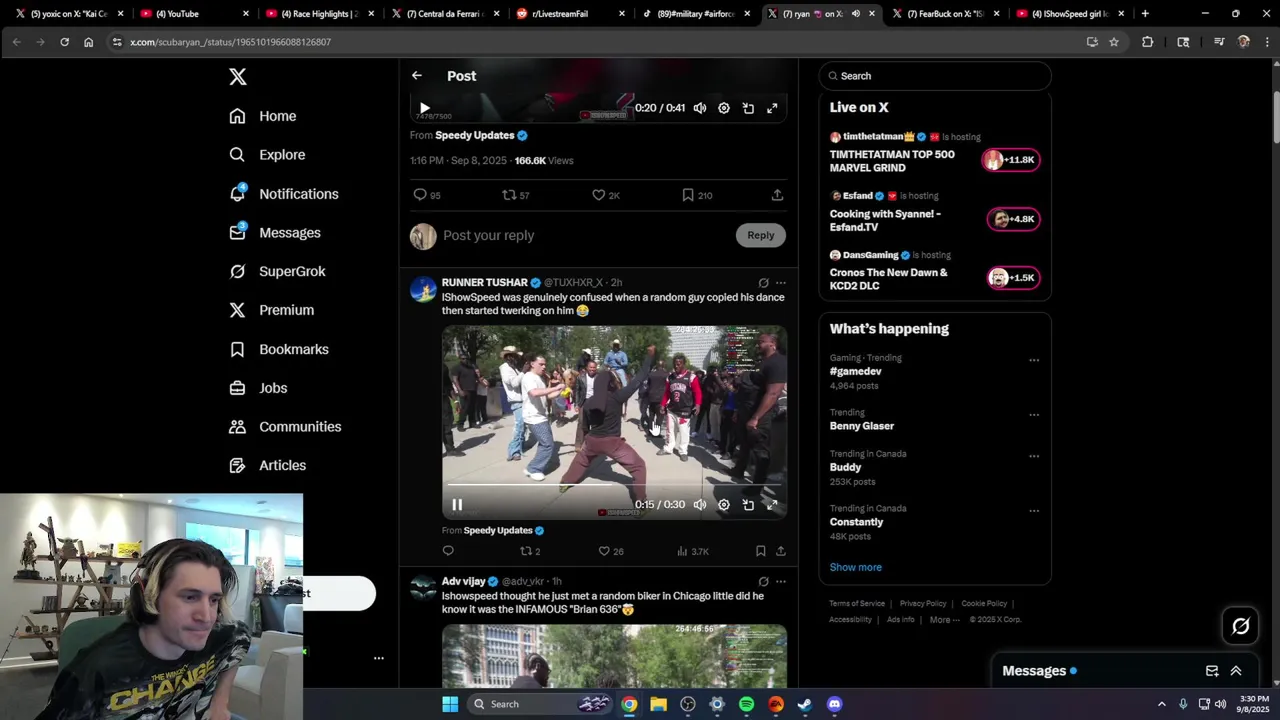Click the floating Grok button

coord(1241,626)
